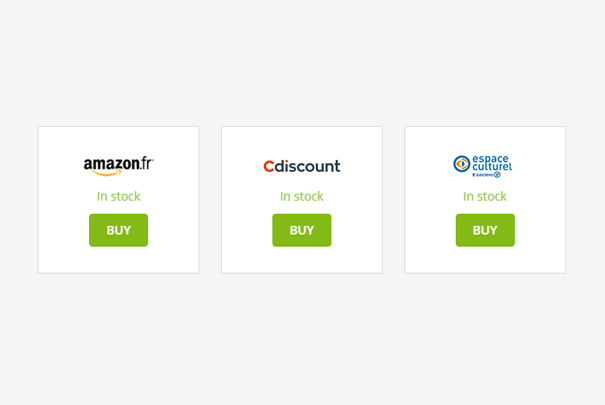The width and height of the screenshot is (605, 405).
Task: Click the espace culturel logo
Action: 482,166
